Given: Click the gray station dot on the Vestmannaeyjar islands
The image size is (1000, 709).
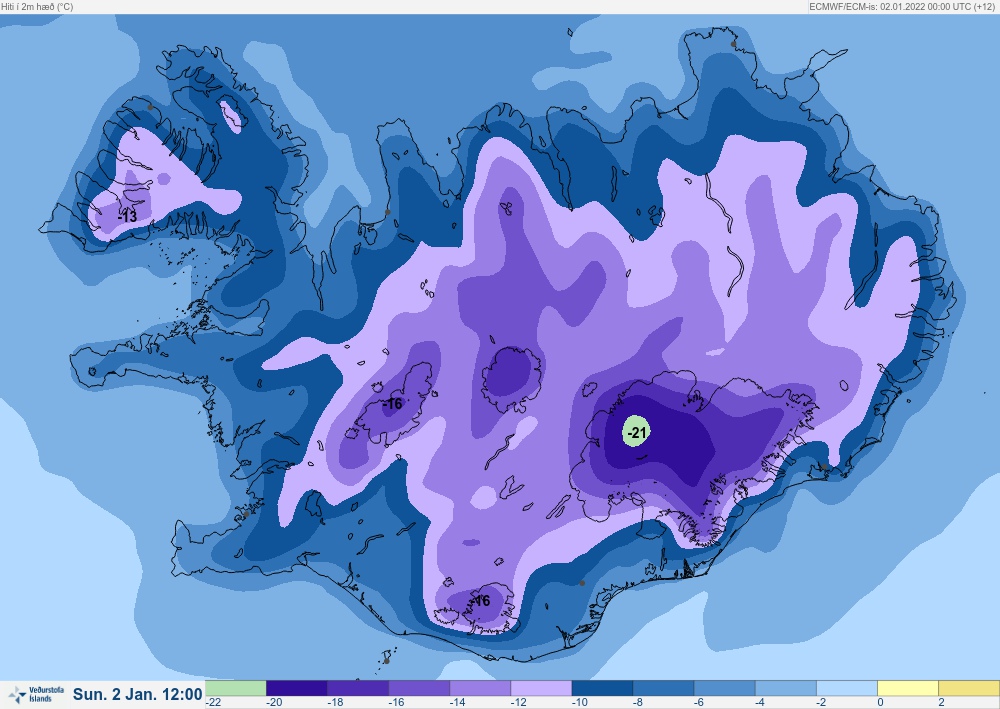Looking at the screenshot, I should (x=386, y=661).
